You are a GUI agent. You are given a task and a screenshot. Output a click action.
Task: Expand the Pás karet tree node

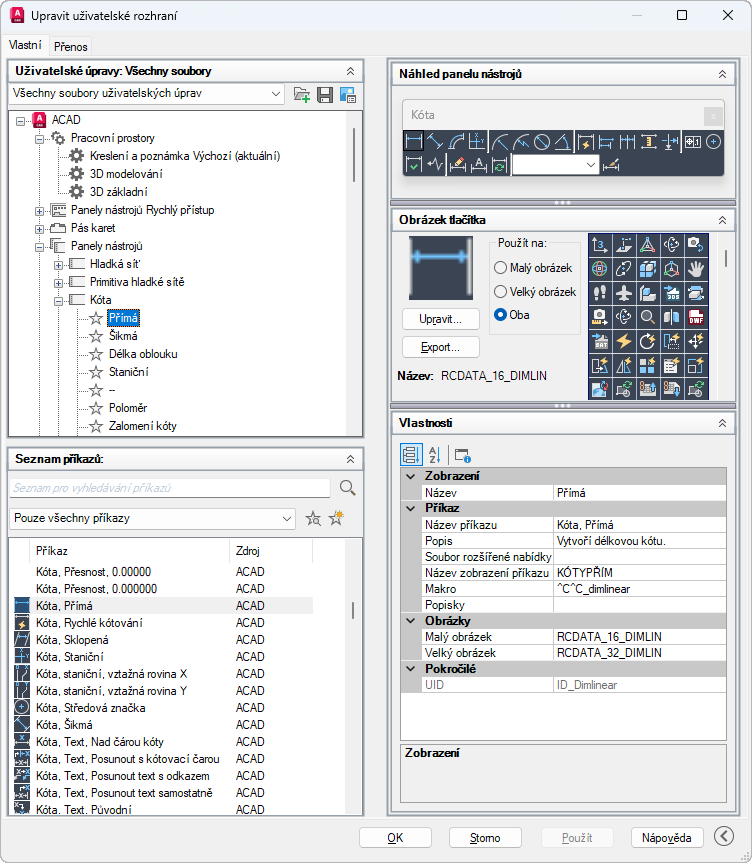tap(40, 228)
